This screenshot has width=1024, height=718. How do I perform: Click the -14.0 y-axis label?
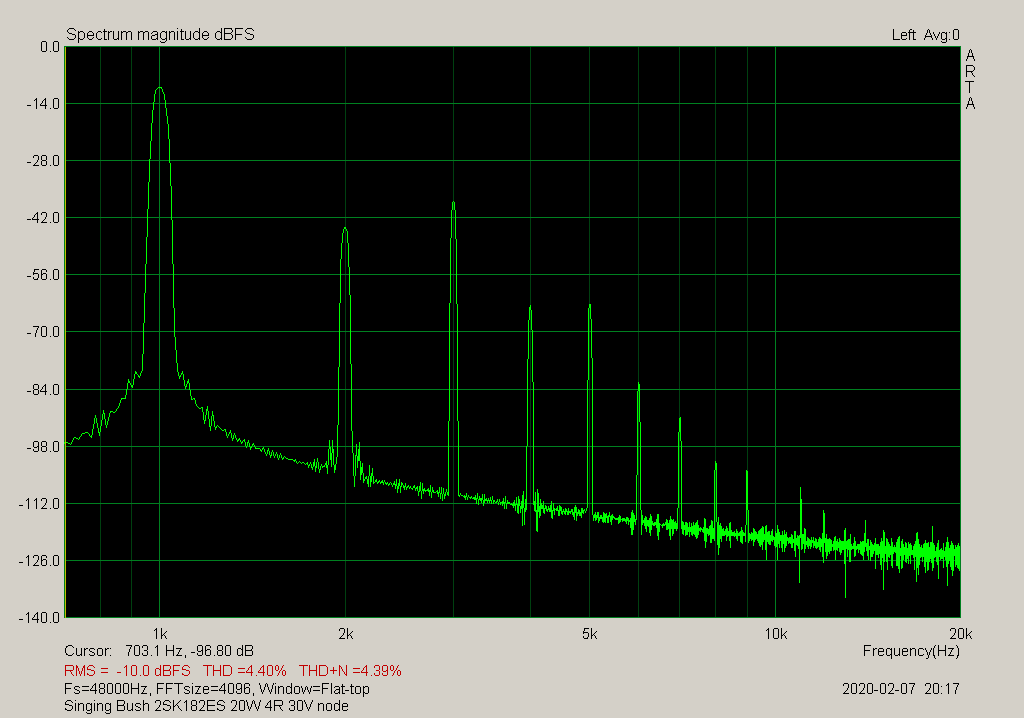[43, 104]
